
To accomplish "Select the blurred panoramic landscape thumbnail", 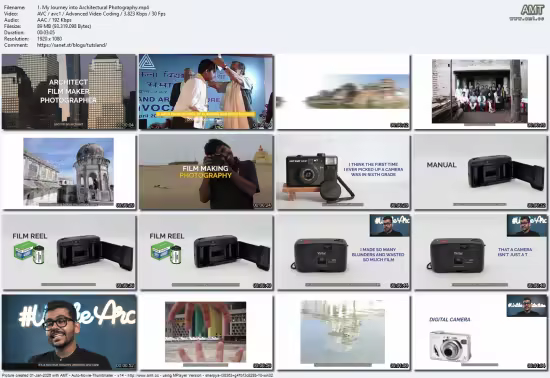I will [x=343, y=92].
